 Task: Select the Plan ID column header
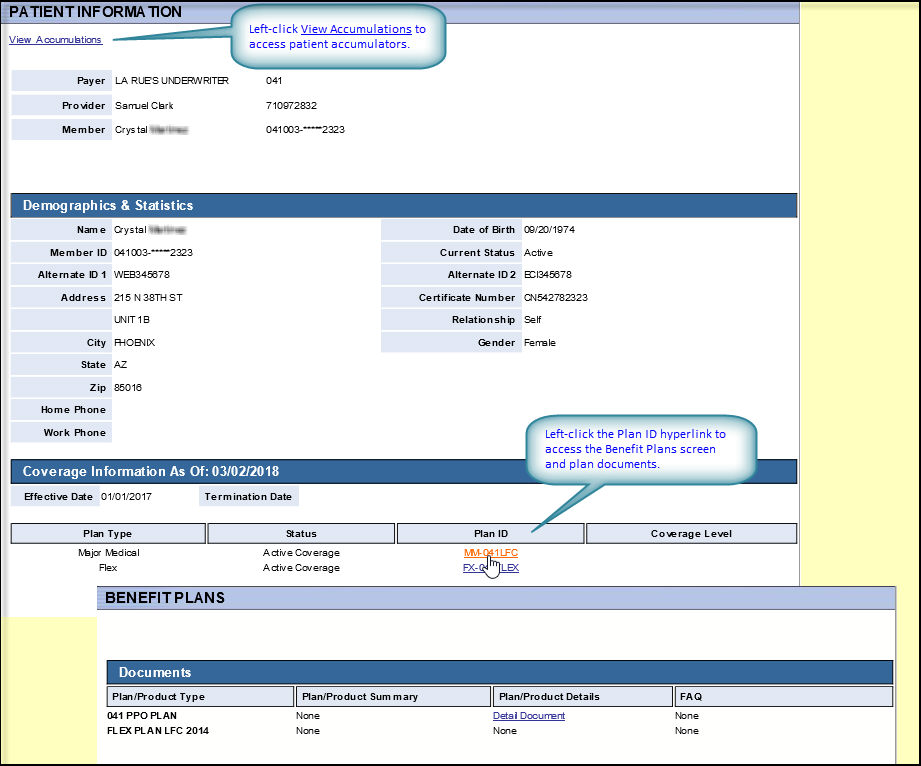(490, 534)
